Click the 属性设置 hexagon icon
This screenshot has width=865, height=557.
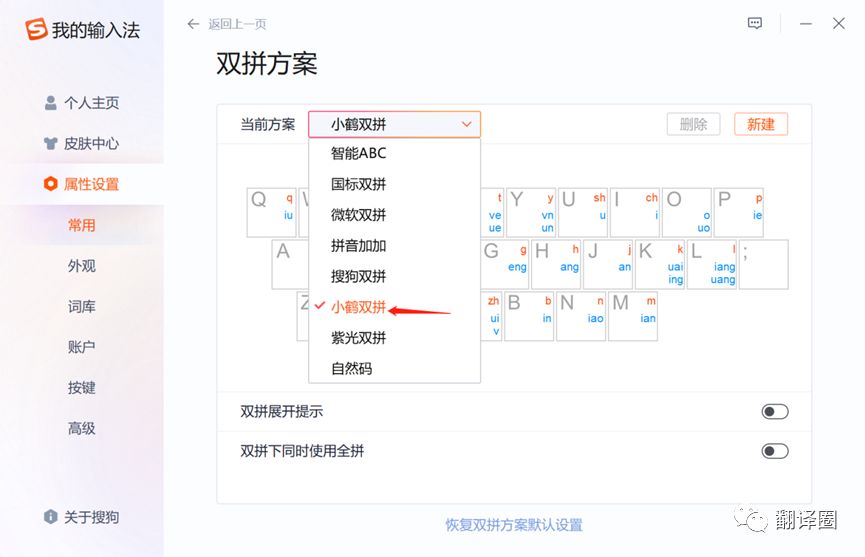coord(51,184)
